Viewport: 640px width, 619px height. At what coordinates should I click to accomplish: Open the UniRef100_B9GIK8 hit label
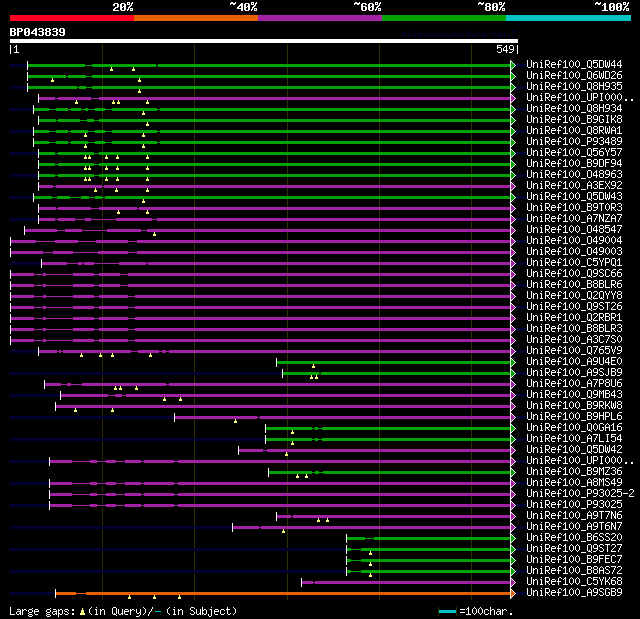(x=574, y=120)
